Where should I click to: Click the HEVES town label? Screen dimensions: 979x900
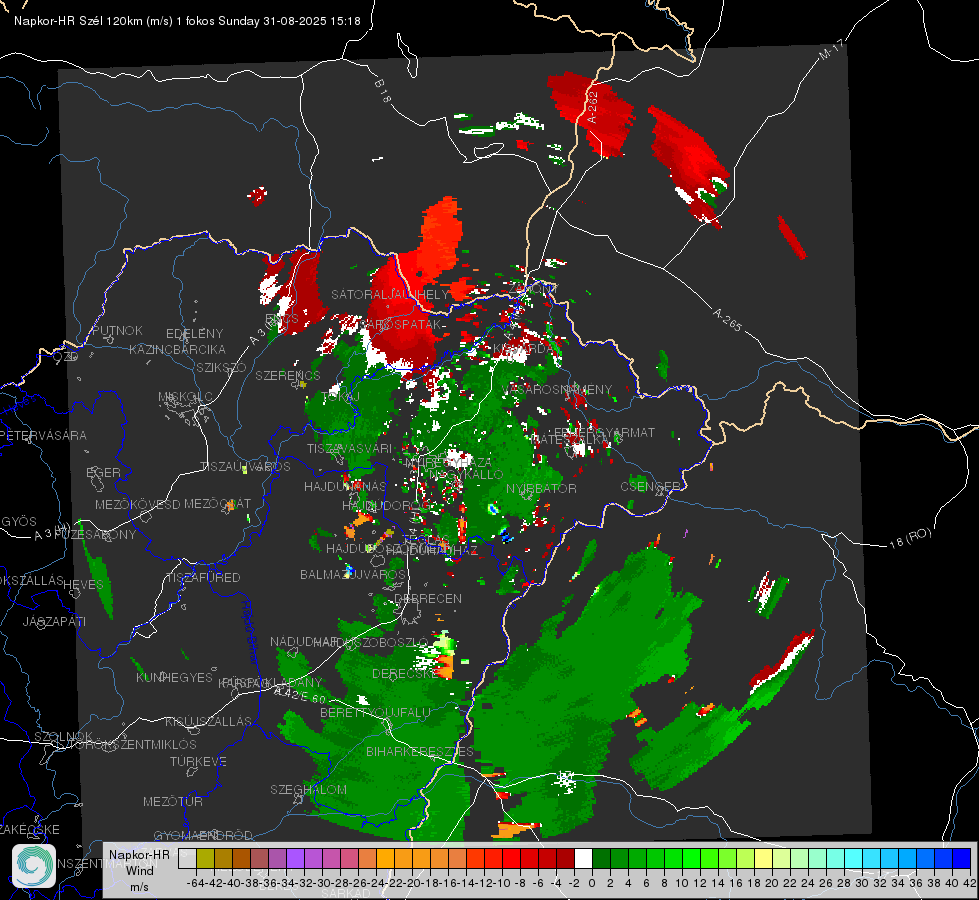click(x=84, y=585)
